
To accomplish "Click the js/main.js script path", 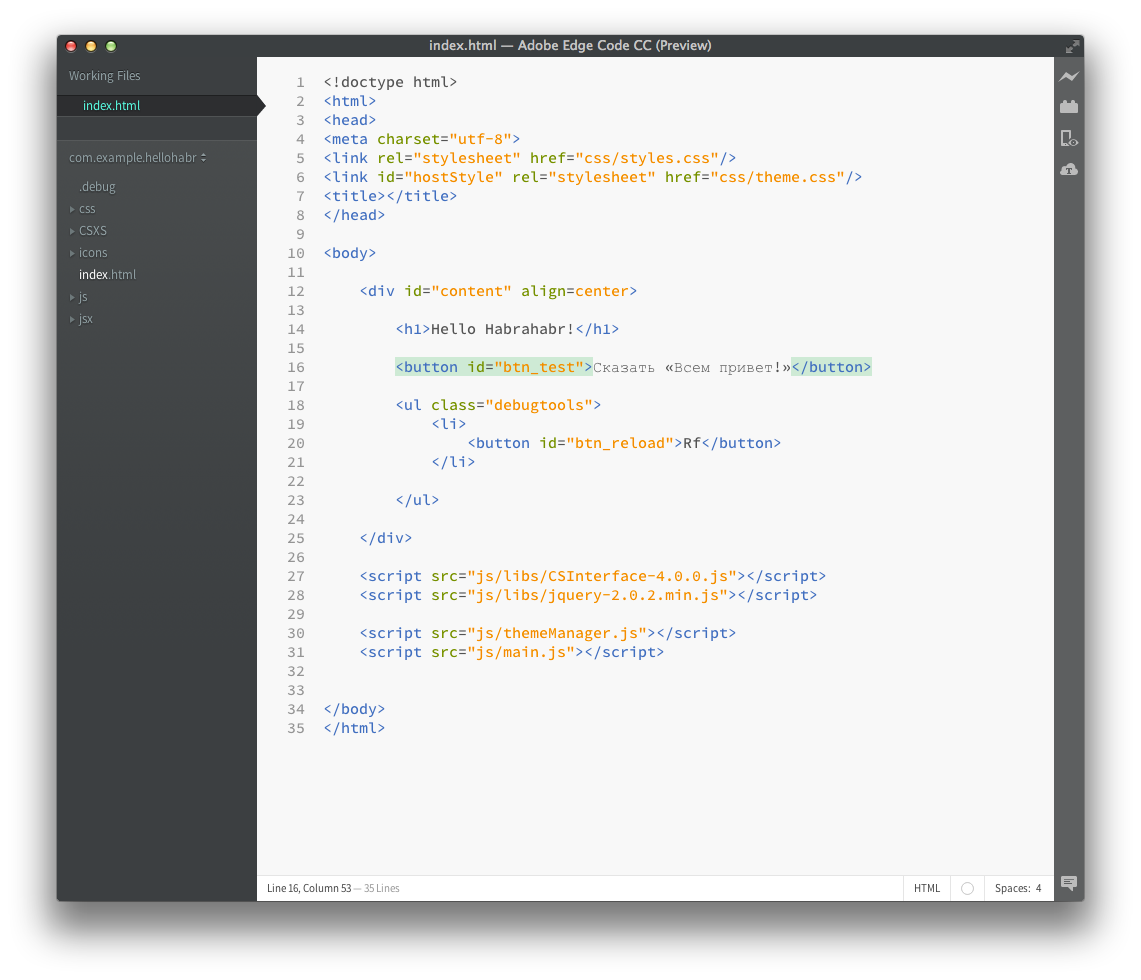I will 520,652.
